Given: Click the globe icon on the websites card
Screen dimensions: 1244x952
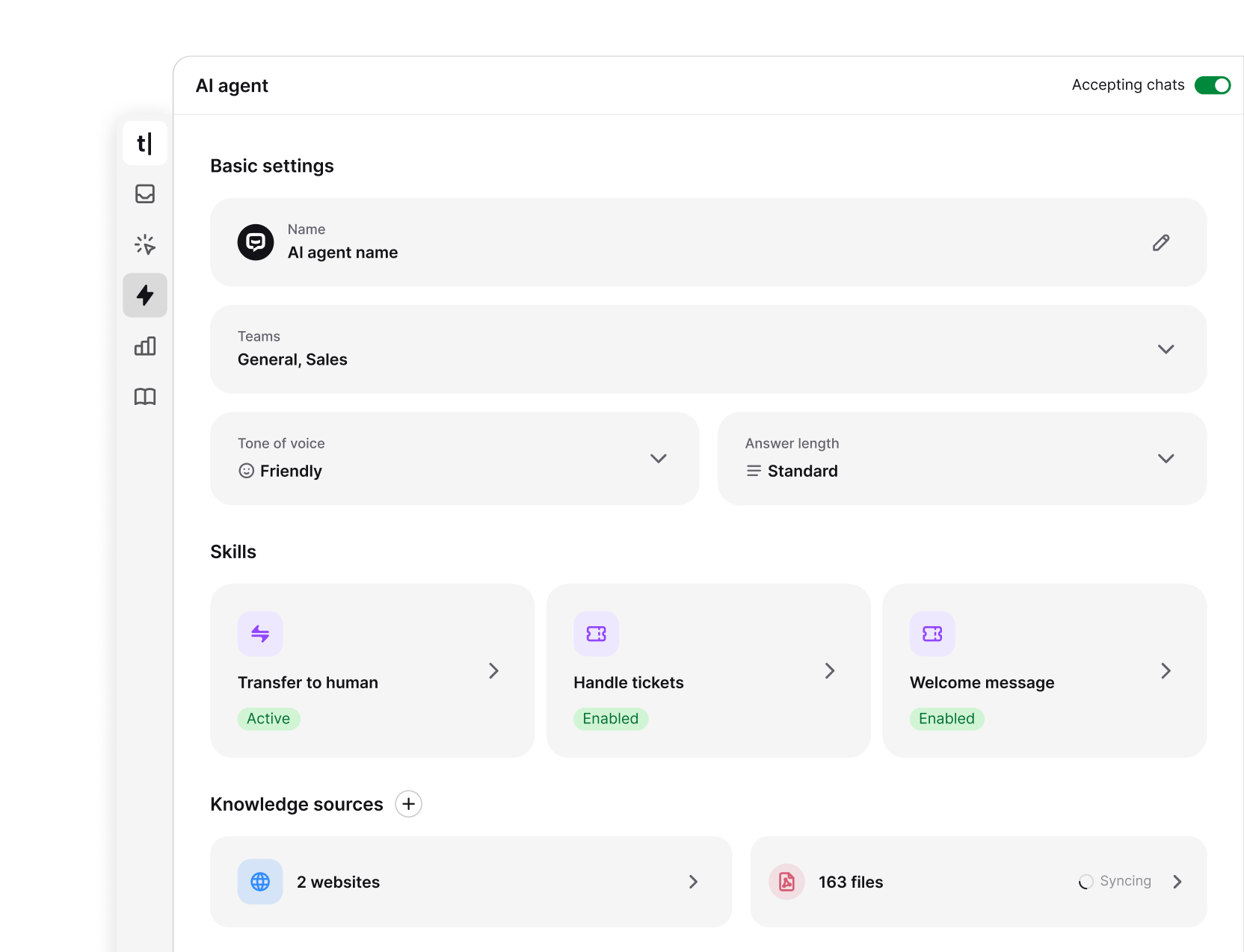Looking at the screenshot, I should 259,882.
